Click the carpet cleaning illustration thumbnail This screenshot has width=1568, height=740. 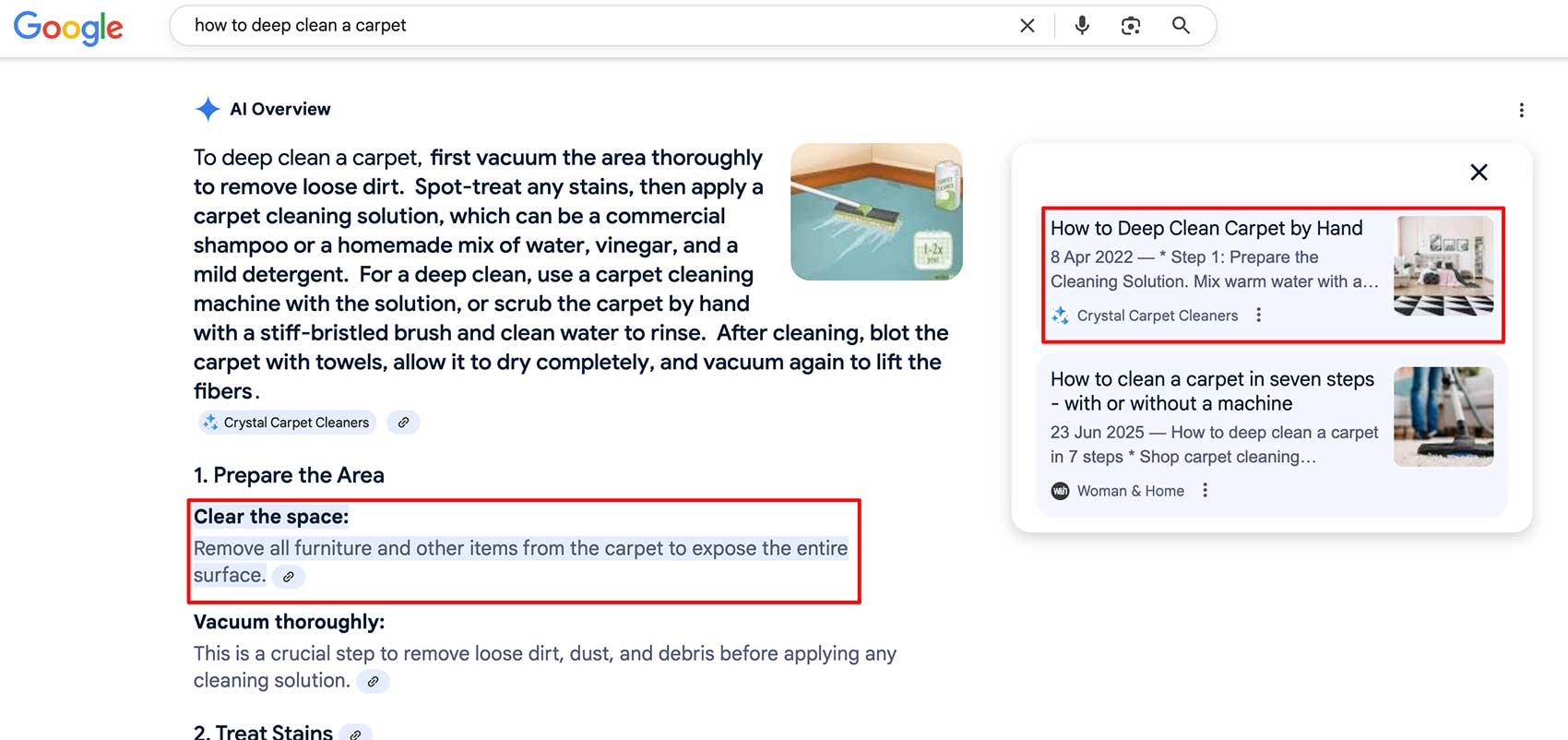point(876,211)
